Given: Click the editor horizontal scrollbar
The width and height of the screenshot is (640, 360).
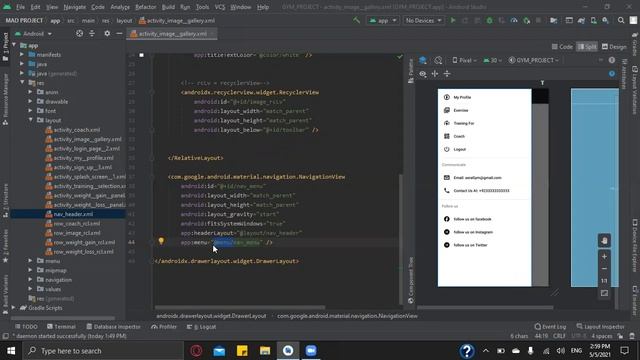Looking at the screenshot, I should tap(240, 307).
